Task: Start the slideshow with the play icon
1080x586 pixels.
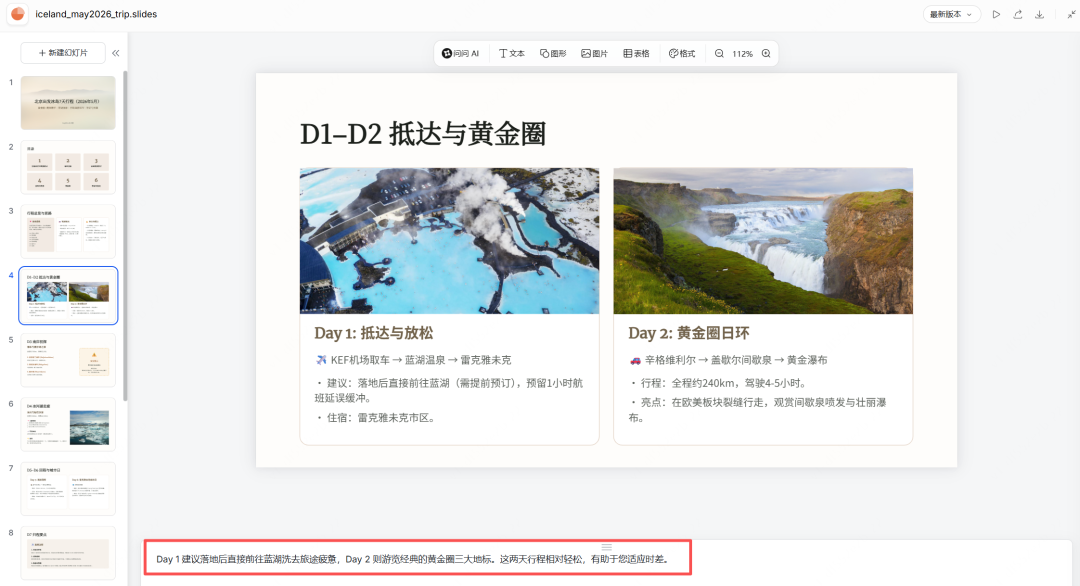Action: (996, 15)
